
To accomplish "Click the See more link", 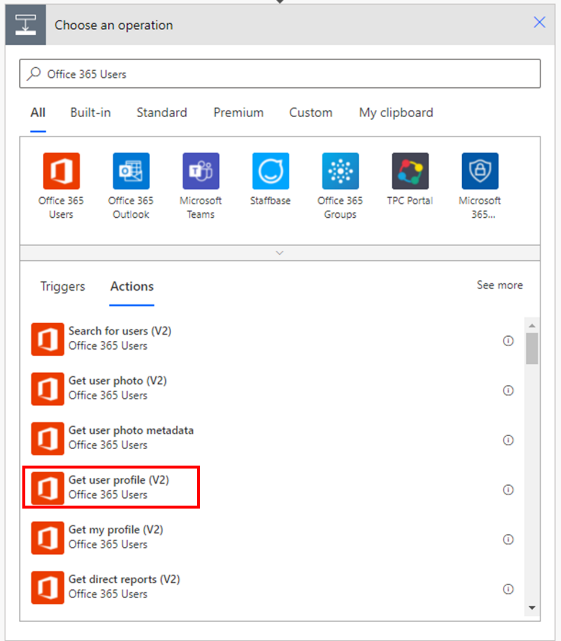I will [500, 285].
